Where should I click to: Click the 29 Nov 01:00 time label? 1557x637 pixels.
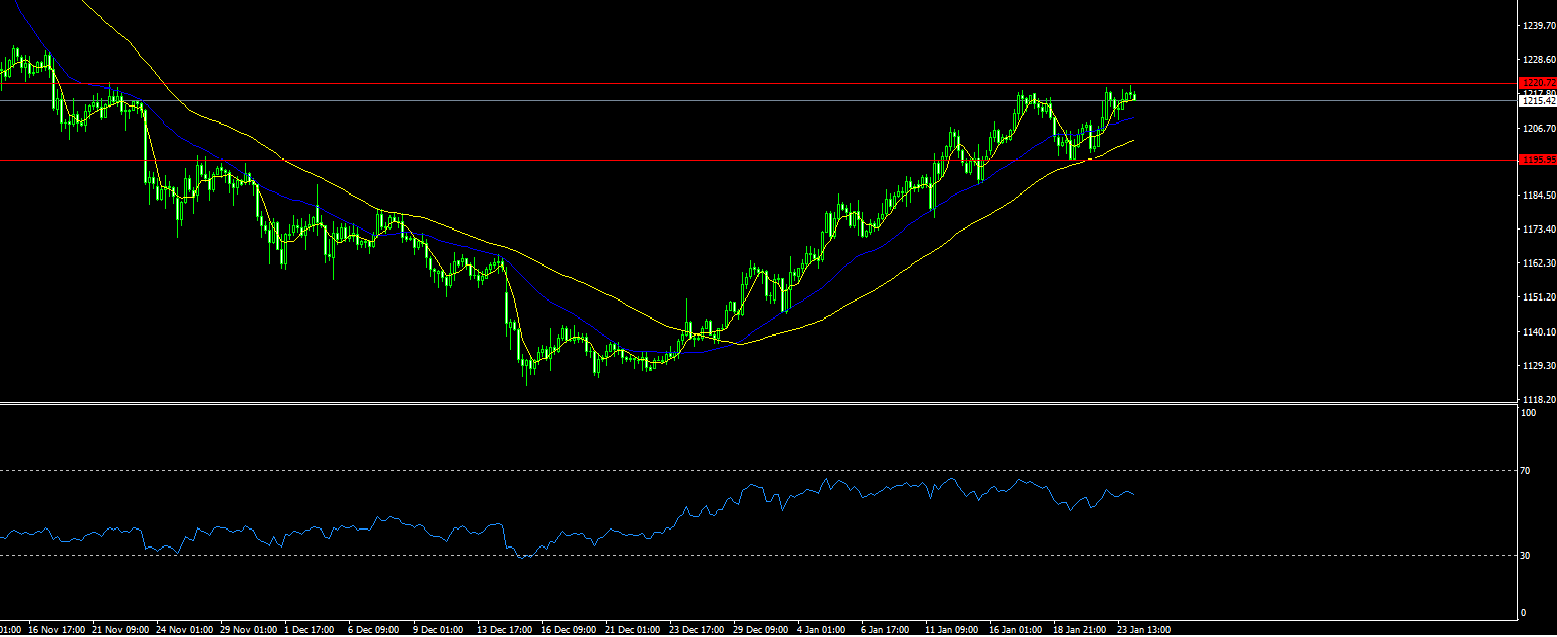(x=250, y=630)
